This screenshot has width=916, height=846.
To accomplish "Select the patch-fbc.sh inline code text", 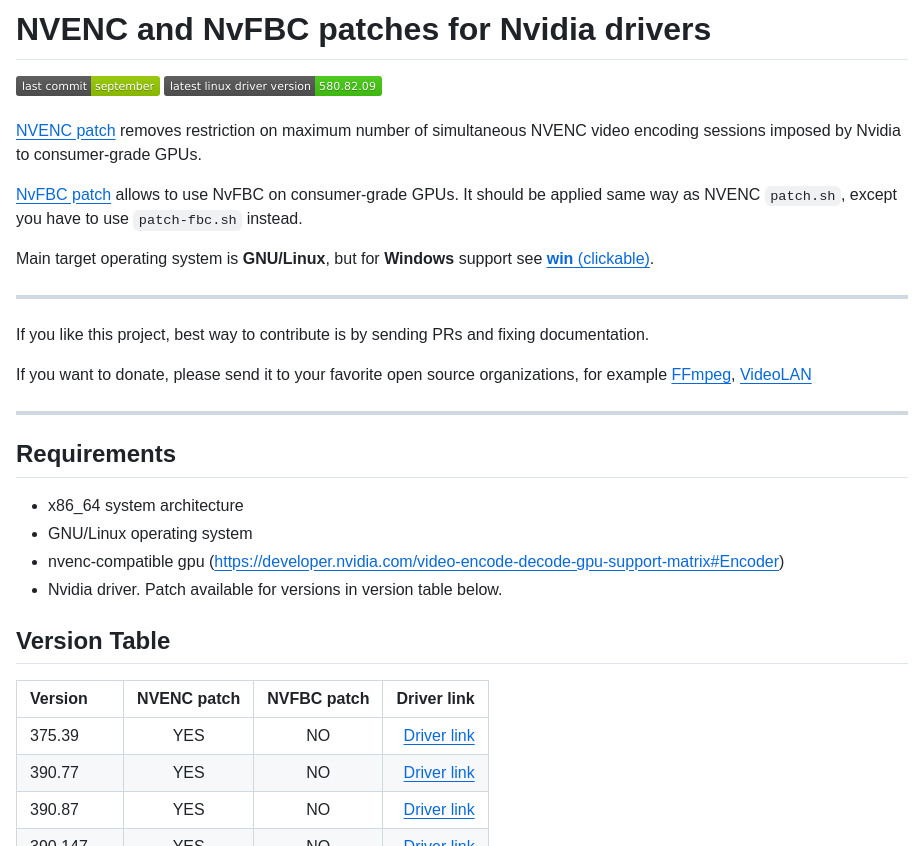I will pos(187,219).
